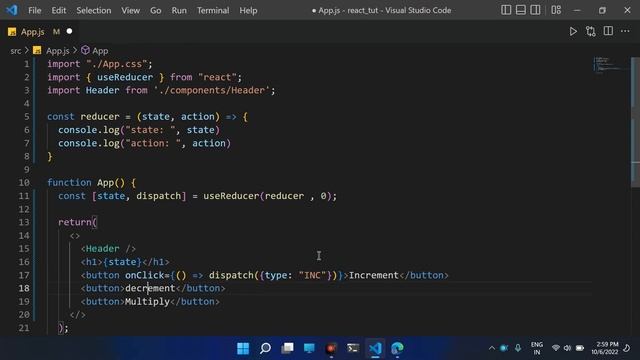Click the App.js breadcrumb
Viewport: 640px width, 360px height.
58,51
